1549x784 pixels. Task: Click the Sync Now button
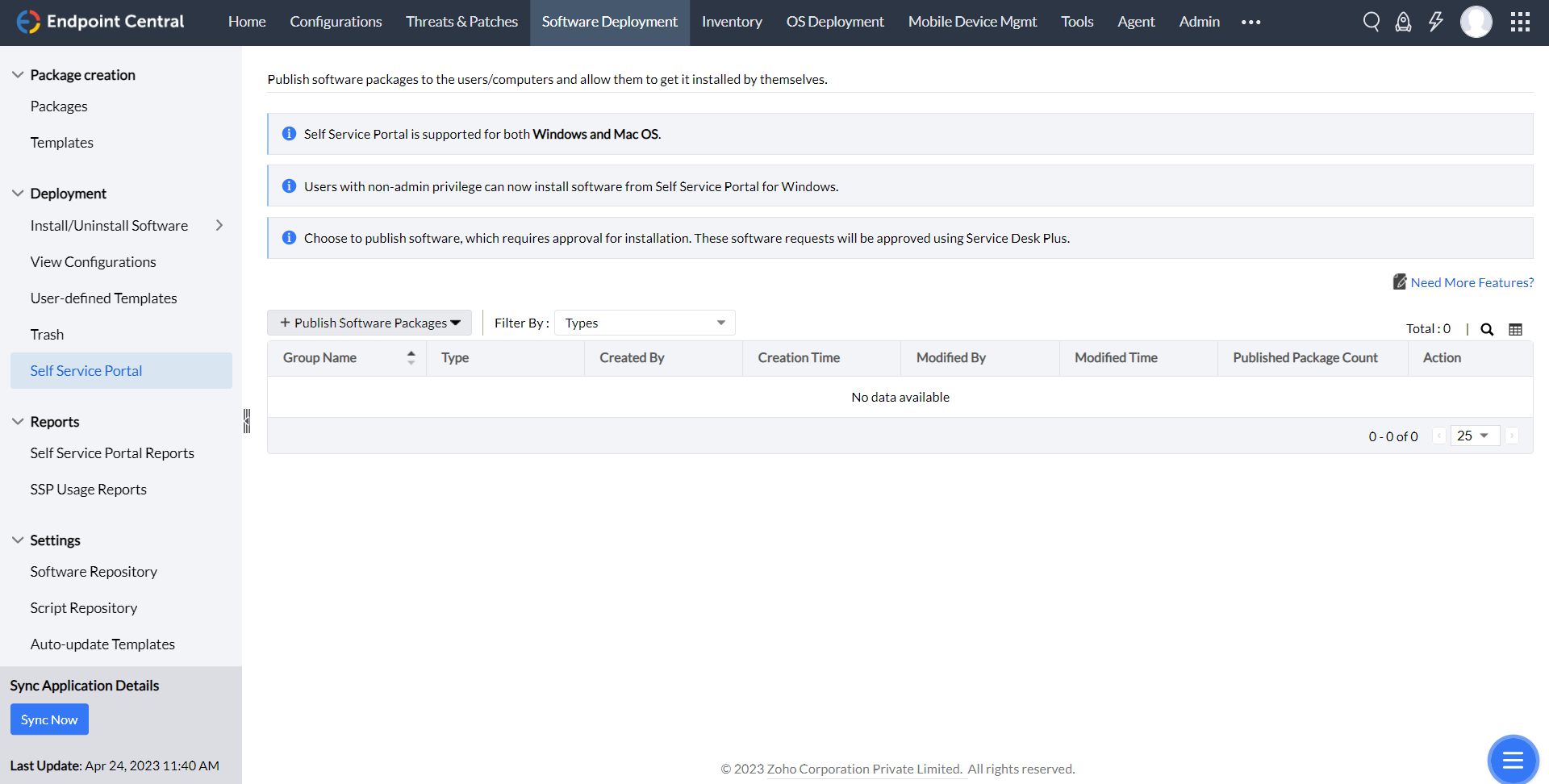pyautogui.click(x=49, y=719)
